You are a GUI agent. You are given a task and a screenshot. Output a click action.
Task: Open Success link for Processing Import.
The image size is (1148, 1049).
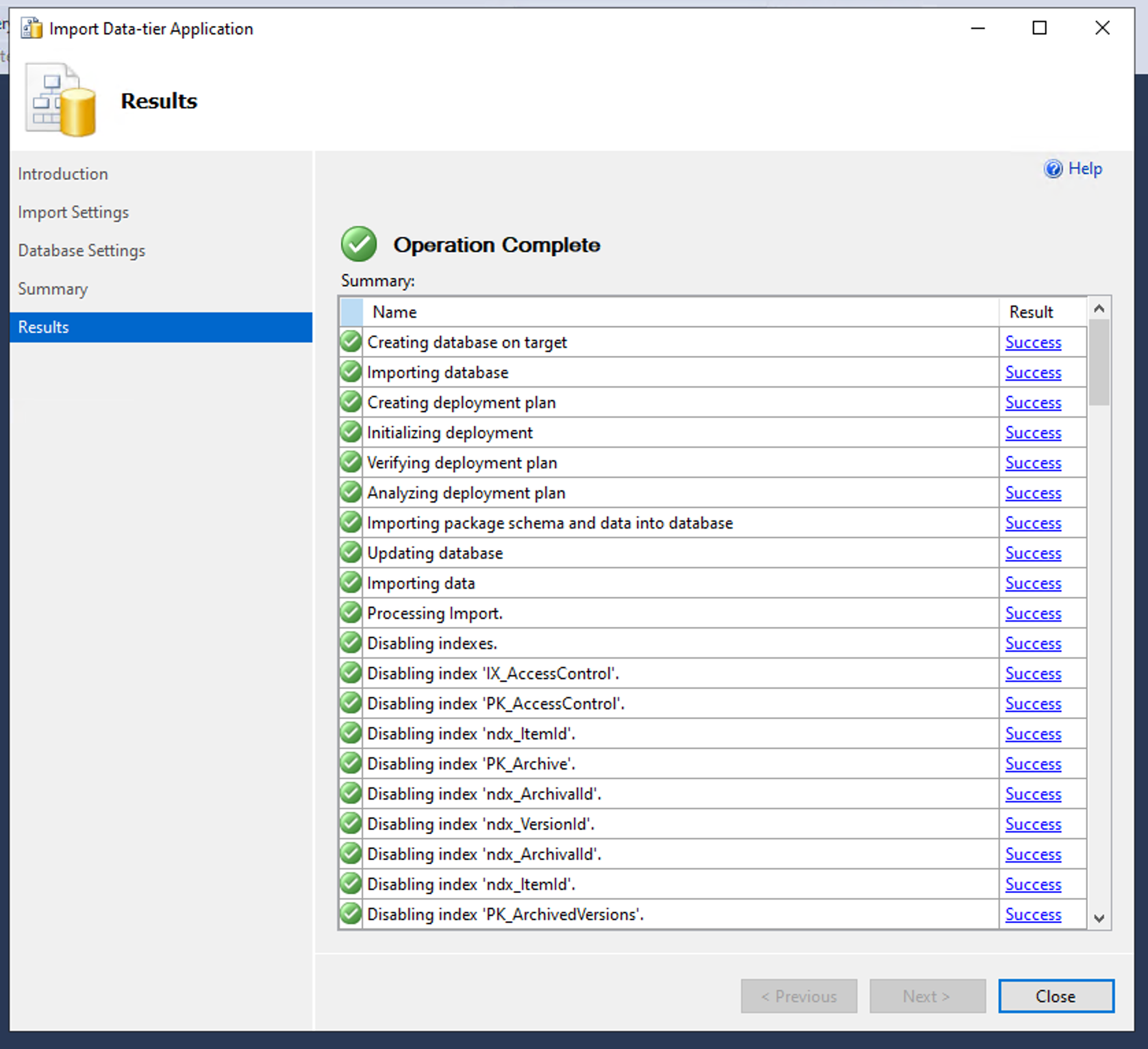click(x=1033, y=614)
